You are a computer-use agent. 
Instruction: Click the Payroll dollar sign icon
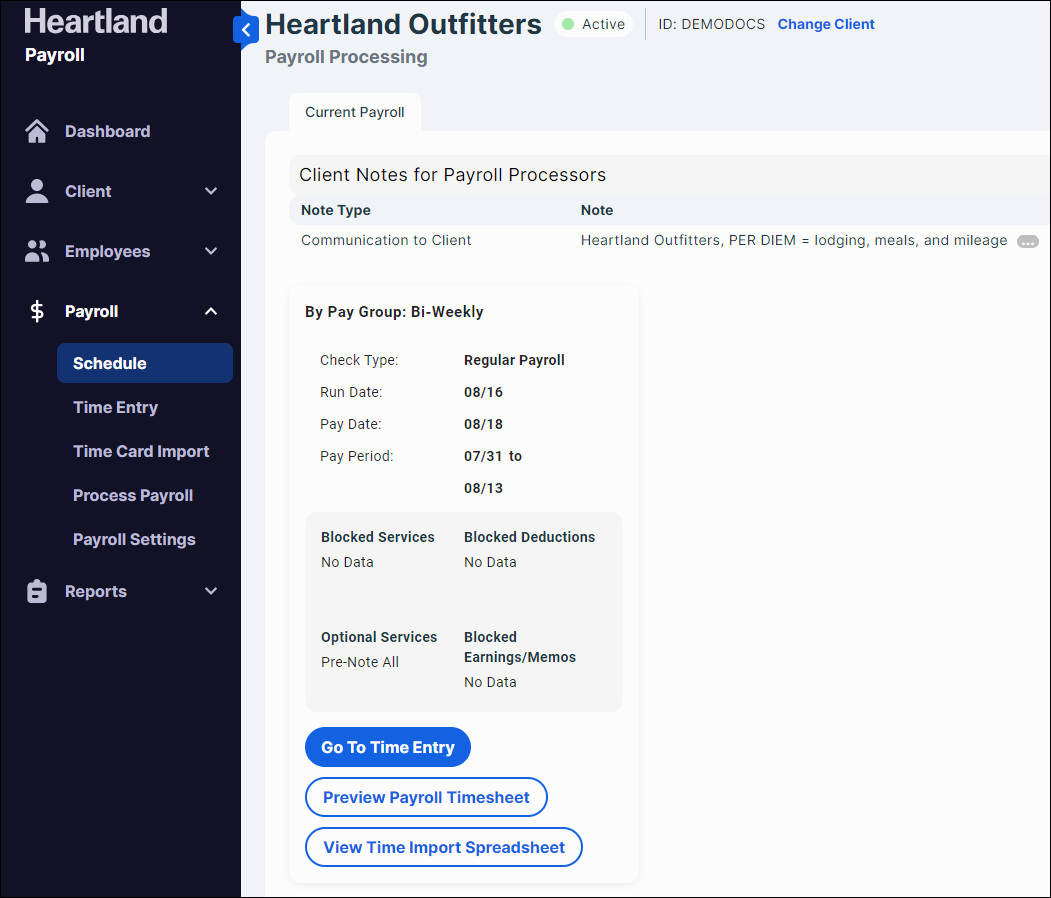37,312
